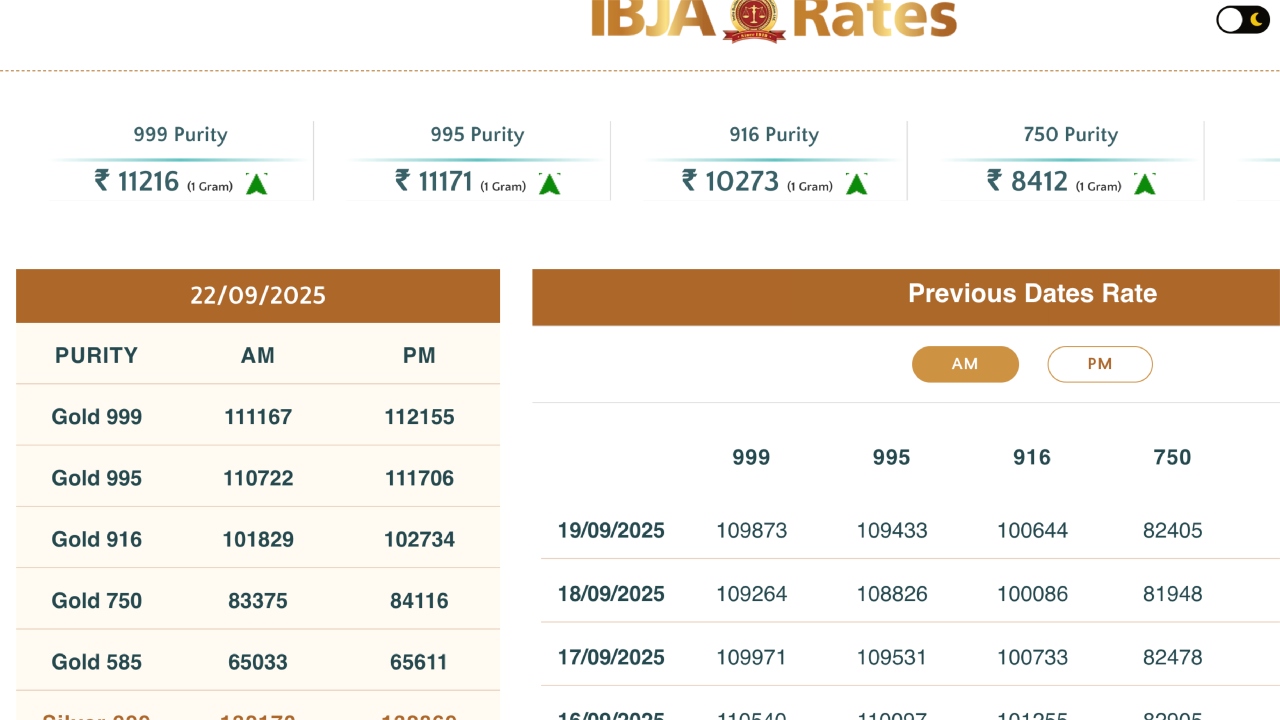The width and height of the screenshot is (1280, 720).
Task: Click the 916 Purity price ₹ 10273
Action: click(x=730, y=181)
